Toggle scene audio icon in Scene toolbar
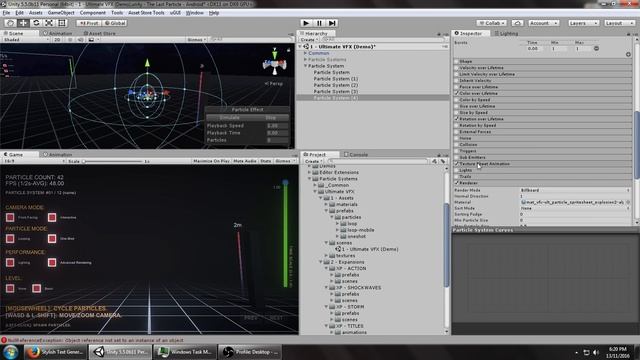The height and width of the screenshot is (360, 640). click(x=80, y=40)
